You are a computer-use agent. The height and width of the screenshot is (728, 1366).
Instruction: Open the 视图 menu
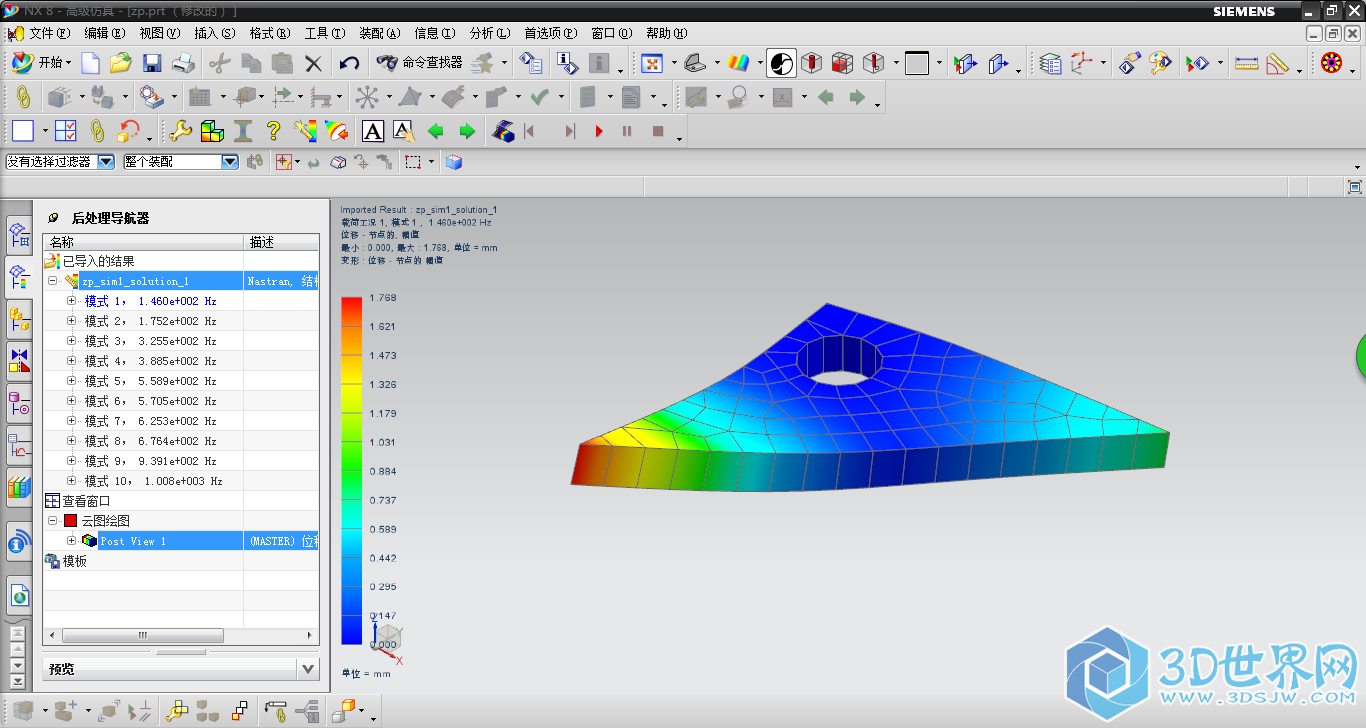(x=159, y=33)
